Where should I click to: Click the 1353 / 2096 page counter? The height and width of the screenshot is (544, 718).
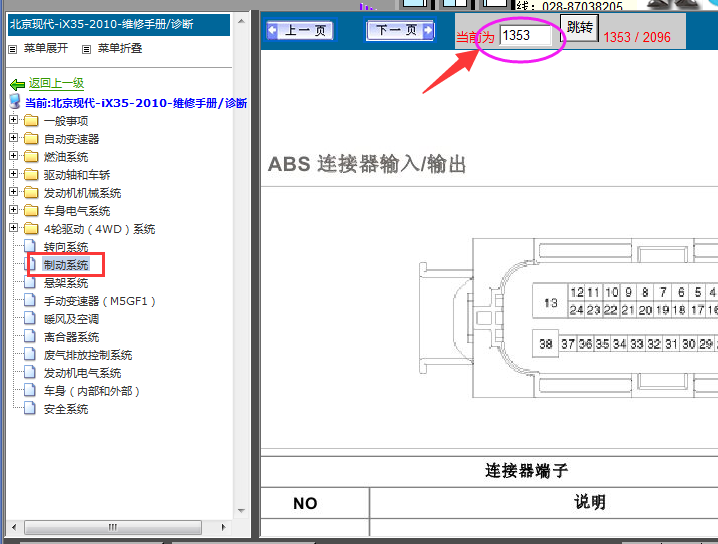[637, 37]
